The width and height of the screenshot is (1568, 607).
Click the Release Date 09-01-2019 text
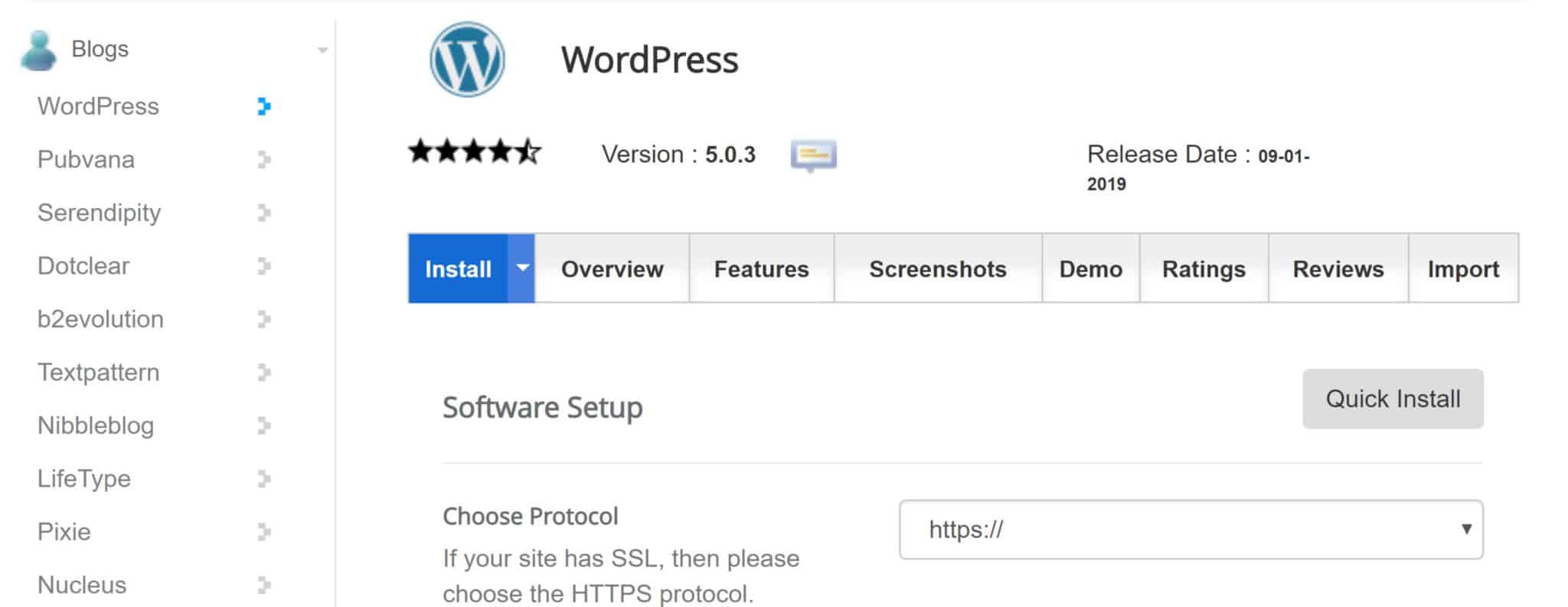click(1198, 168)
